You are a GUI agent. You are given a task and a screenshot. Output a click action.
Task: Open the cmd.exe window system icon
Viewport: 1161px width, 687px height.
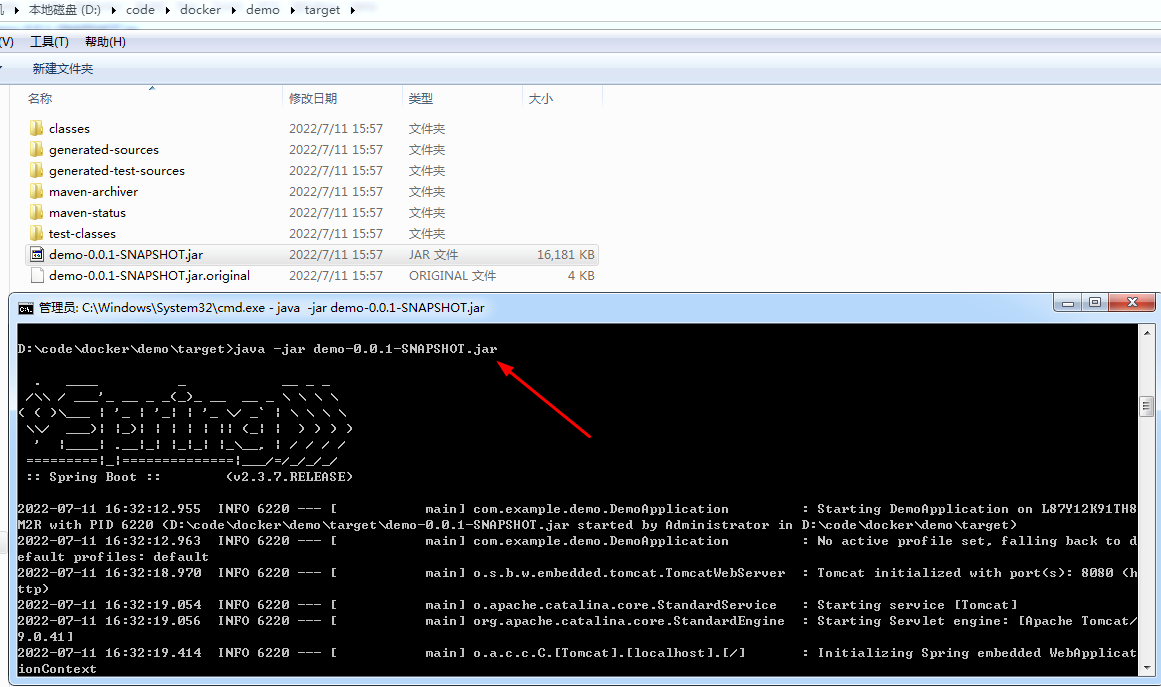click(26, 308)
